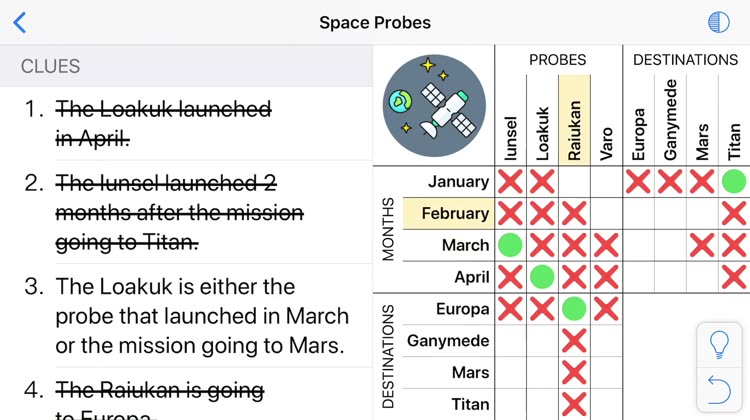
Task: Select clue 3 about Loakuk and Mars
Action: coord(202,316)
